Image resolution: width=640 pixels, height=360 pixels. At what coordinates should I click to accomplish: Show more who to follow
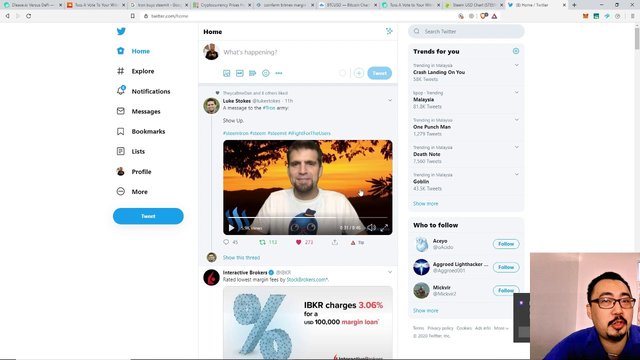[425, 311]
